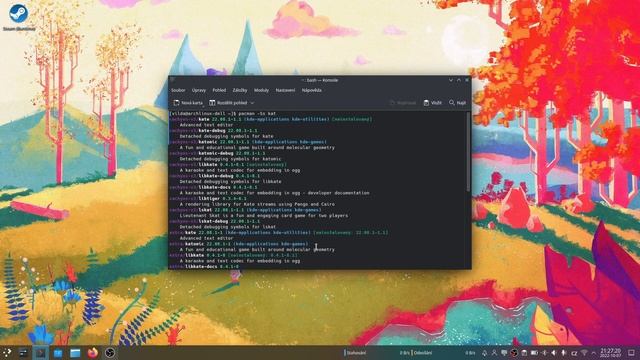
Task: Open the KDE application launcher
Action: [7, 353]
